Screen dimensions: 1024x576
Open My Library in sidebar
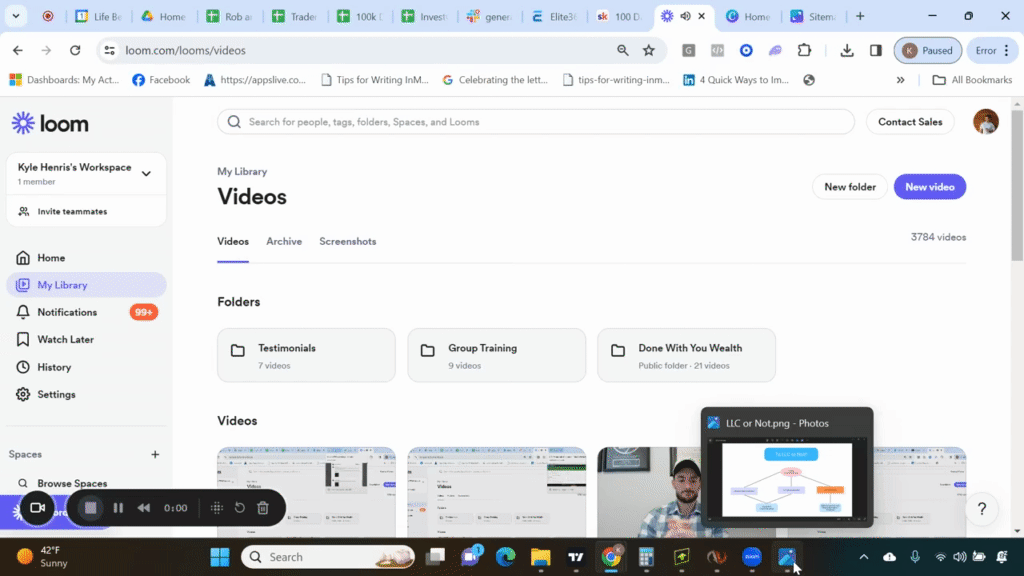[x=86, y=285]
